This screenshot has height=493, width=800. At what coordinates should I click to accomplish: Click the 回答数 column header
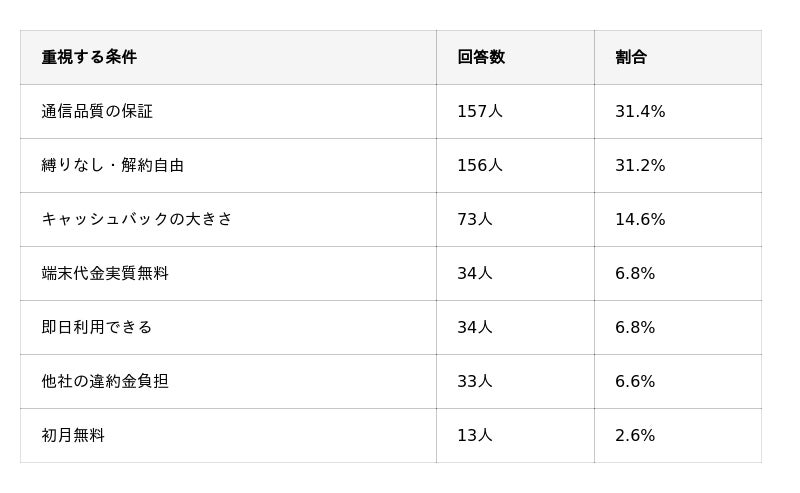pos(481,57)
